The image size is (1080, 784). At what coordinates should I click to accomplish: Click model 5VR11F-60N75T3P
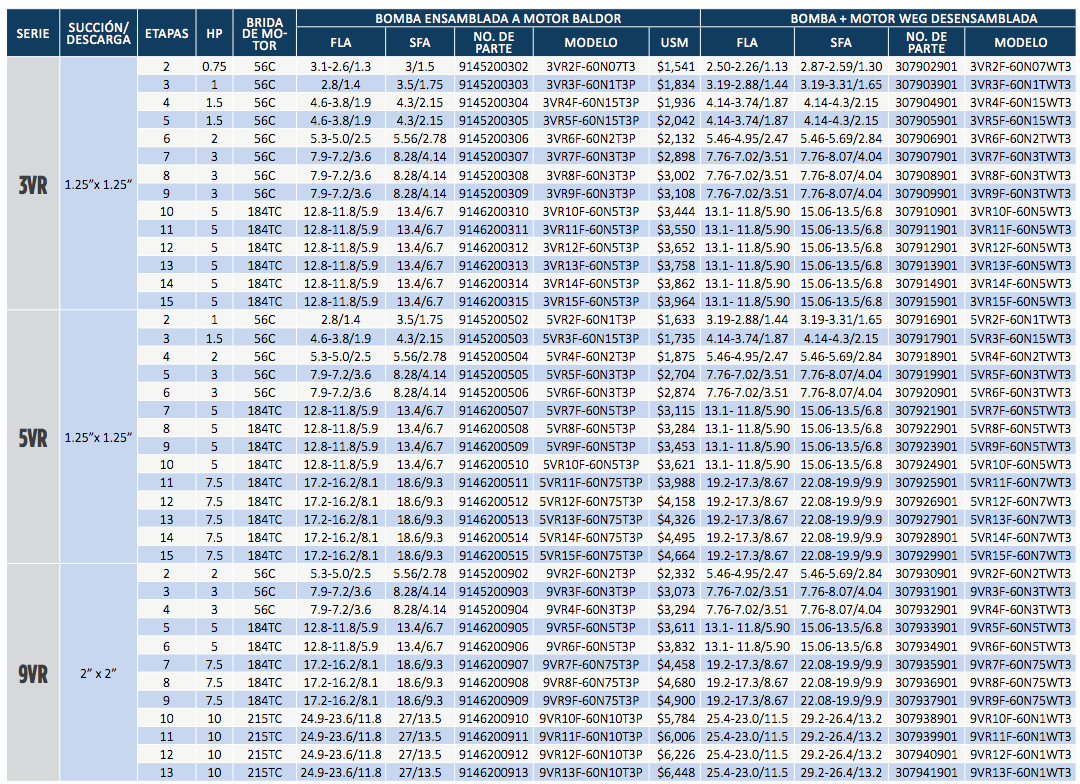(x=591, y=482)
